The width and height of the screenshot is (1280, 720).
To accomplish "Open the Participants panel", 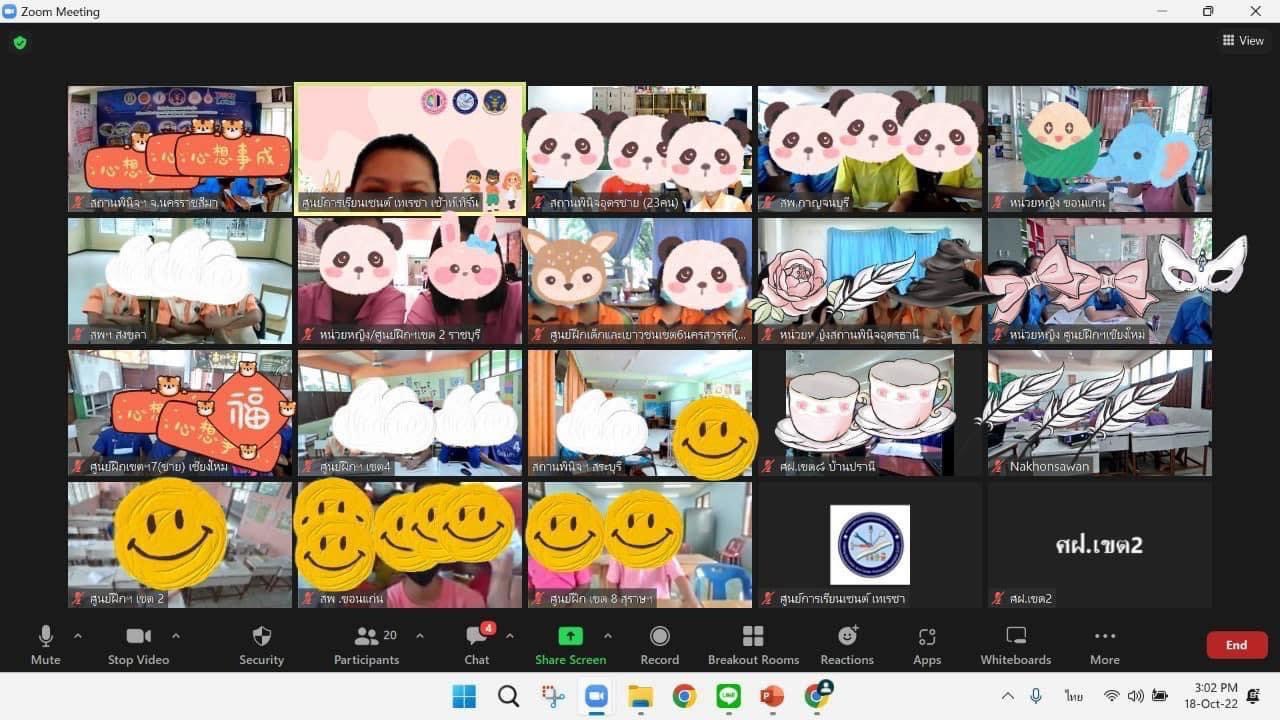I will 367,645.
